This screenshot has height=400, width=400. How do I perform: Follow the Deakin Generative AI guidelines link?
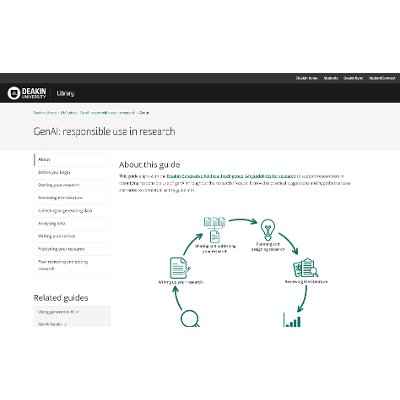(231, 176)
